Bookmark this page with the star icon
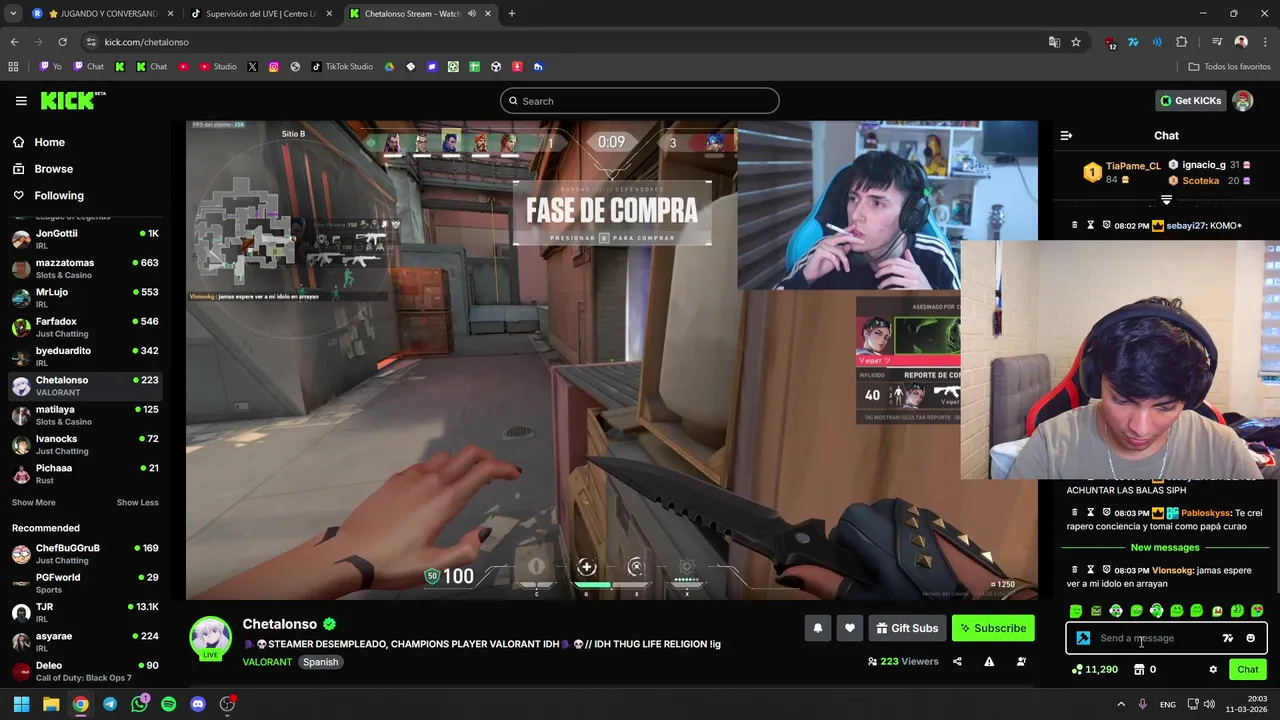Image resolution: width=1280 pixels, height=720 pixels. [x=1076, y=42]
